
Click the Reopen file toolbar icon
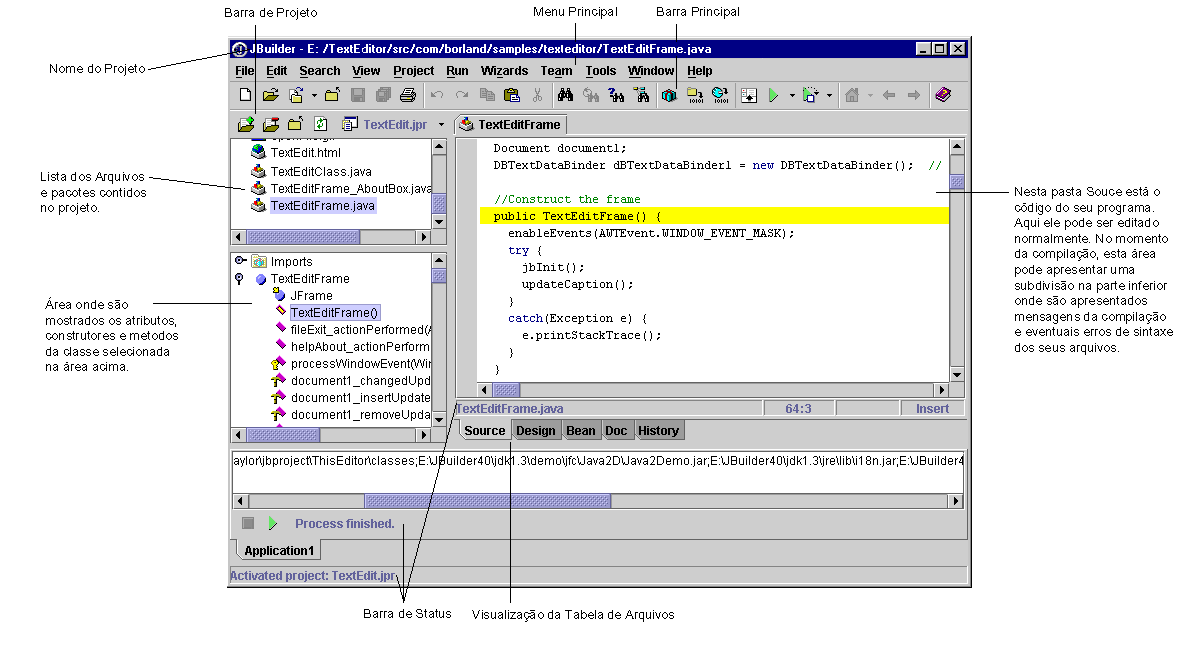click(x=297, y=96)
